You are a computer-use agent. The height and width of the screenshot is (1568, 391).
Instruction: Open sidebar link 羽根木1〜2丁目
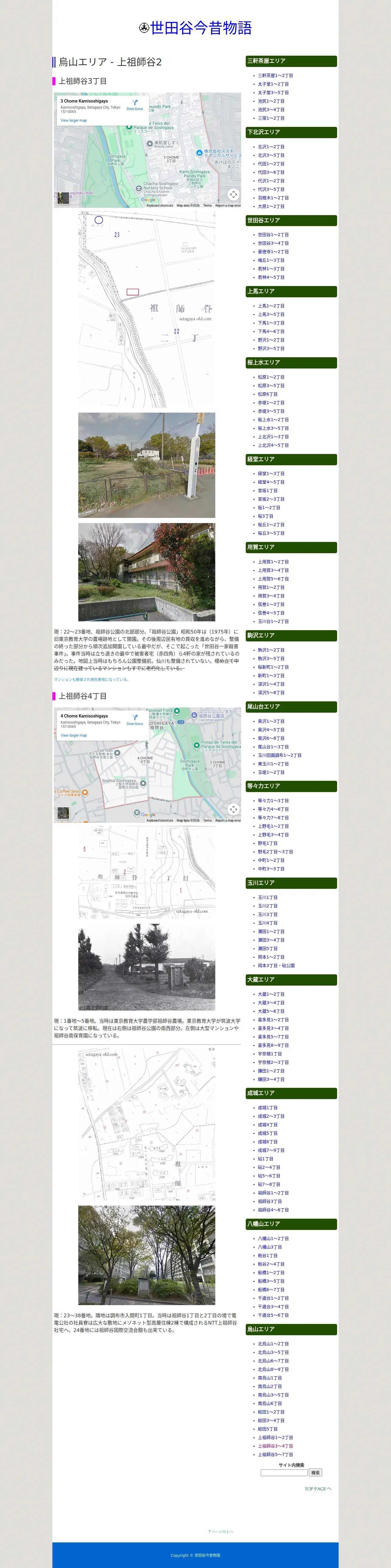273,198
